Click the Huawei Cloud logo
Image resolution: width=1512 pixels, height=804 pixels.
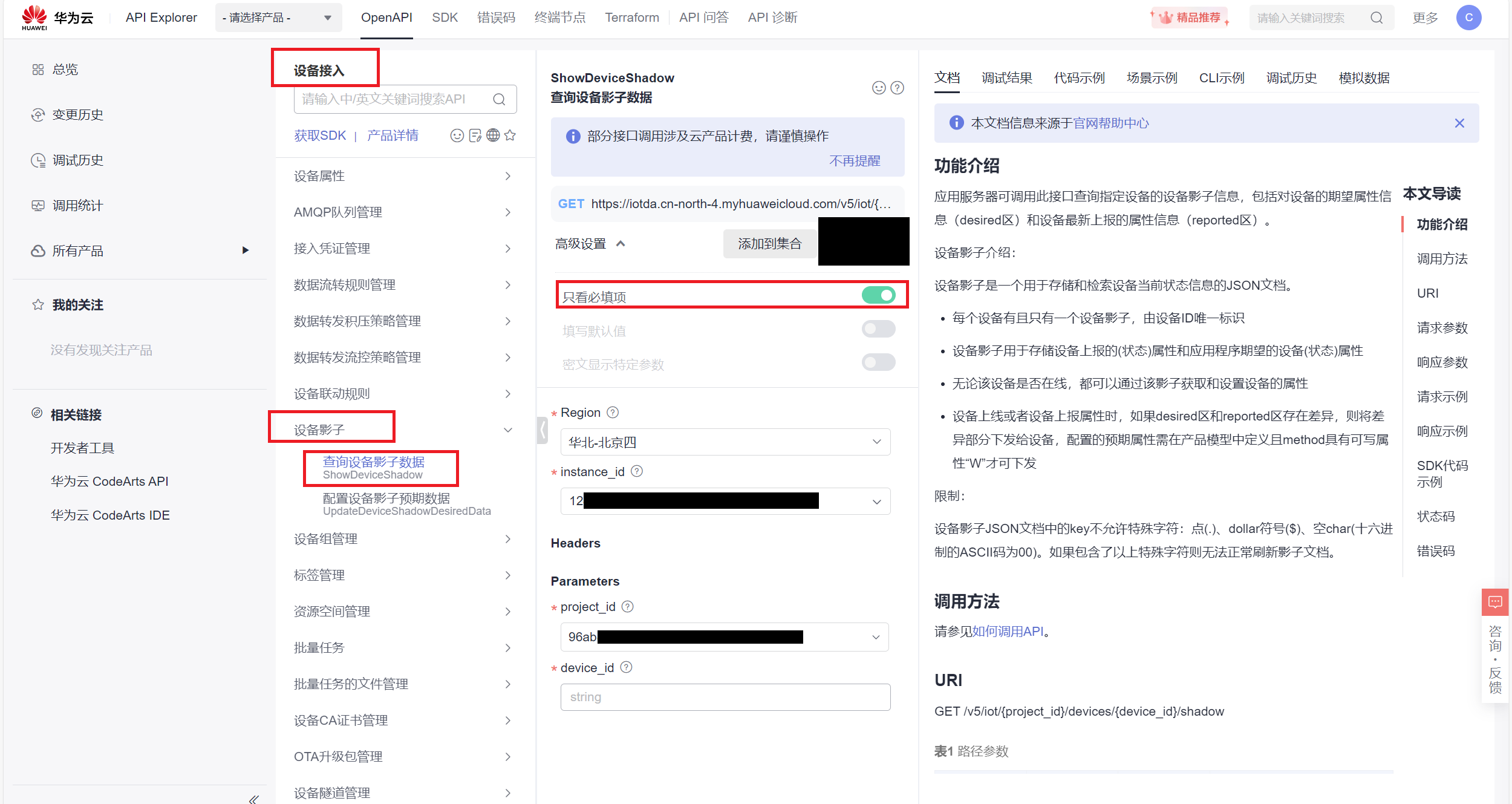click(57, 18)
